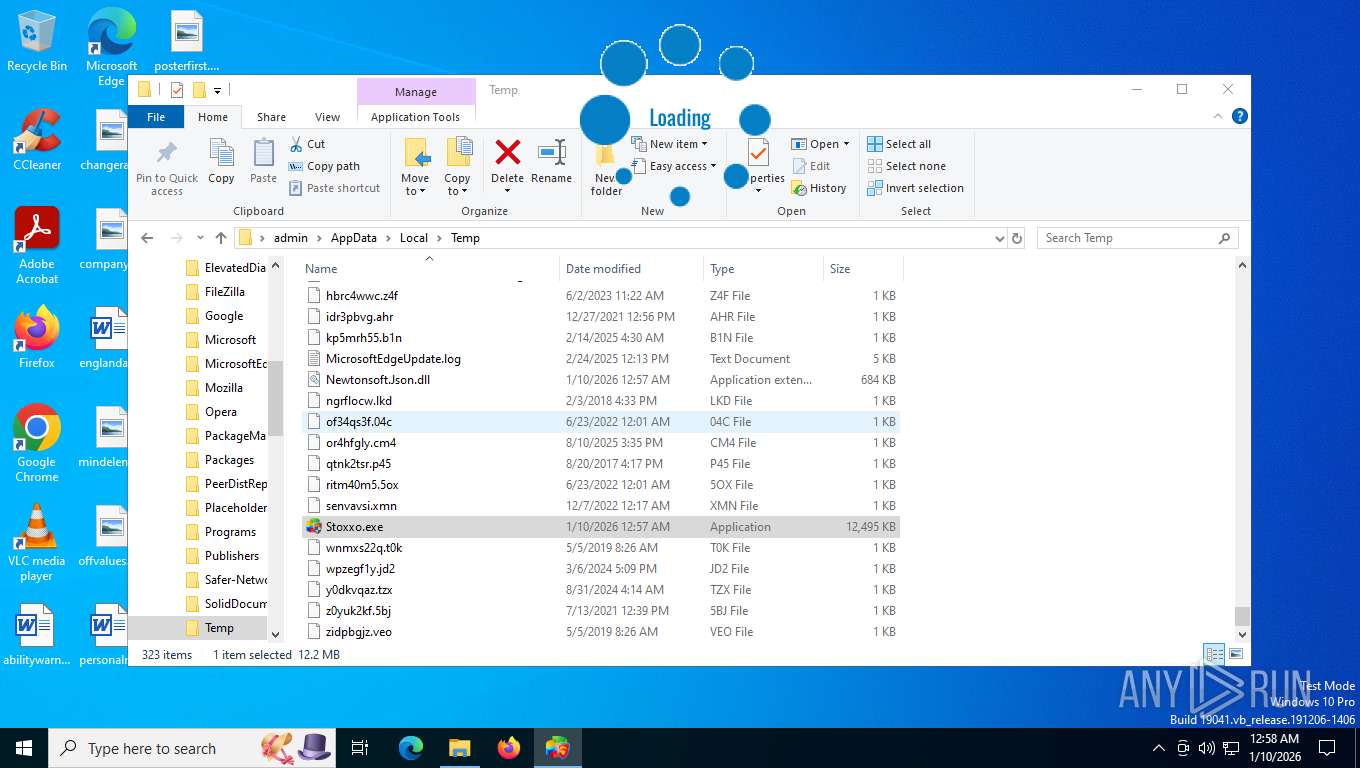Viewport: 1360px width, 768px height.
Task: Click the Pin to Quick access icon
Action: click(x=167, y=154)
